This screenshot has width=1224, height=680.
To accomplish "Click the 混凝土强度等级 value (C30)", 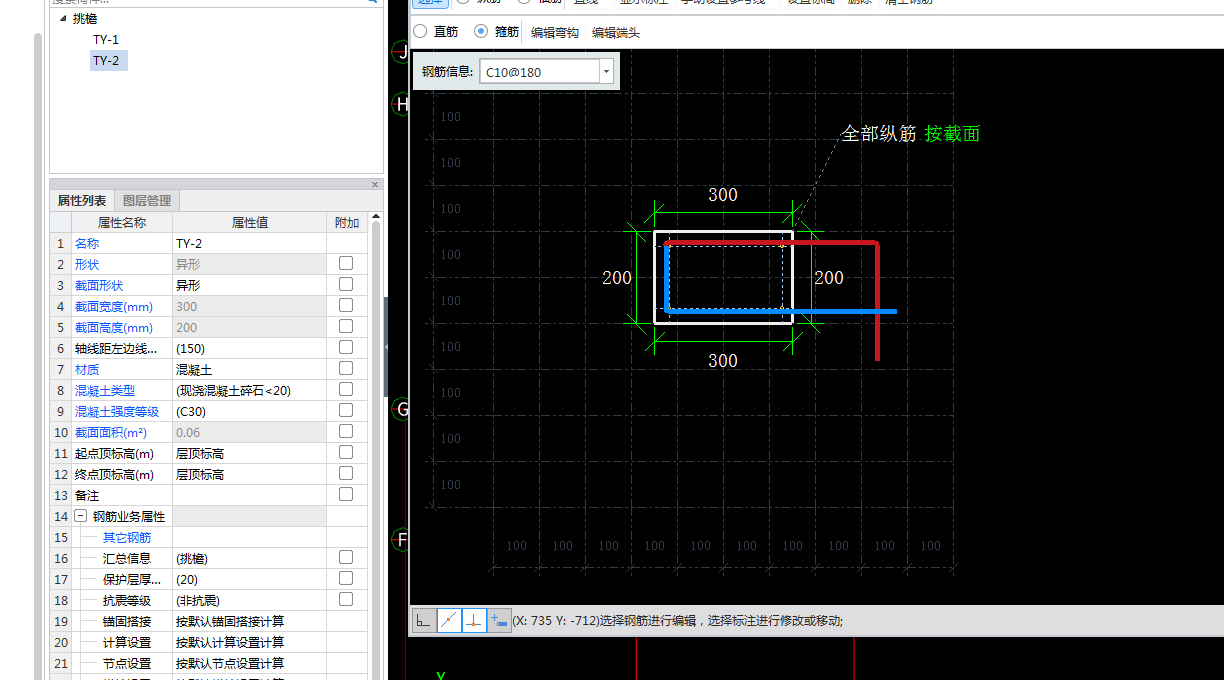I will 249,411.
